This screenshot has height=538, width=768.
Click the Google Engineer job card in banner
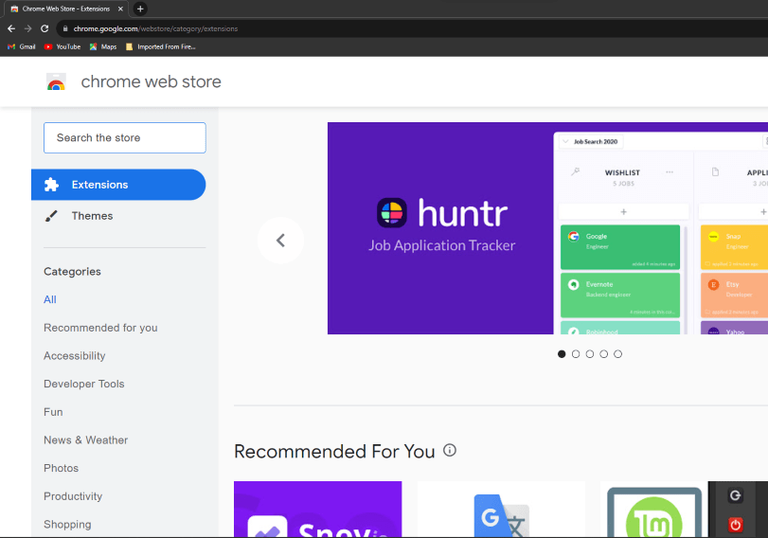(620, 247)
